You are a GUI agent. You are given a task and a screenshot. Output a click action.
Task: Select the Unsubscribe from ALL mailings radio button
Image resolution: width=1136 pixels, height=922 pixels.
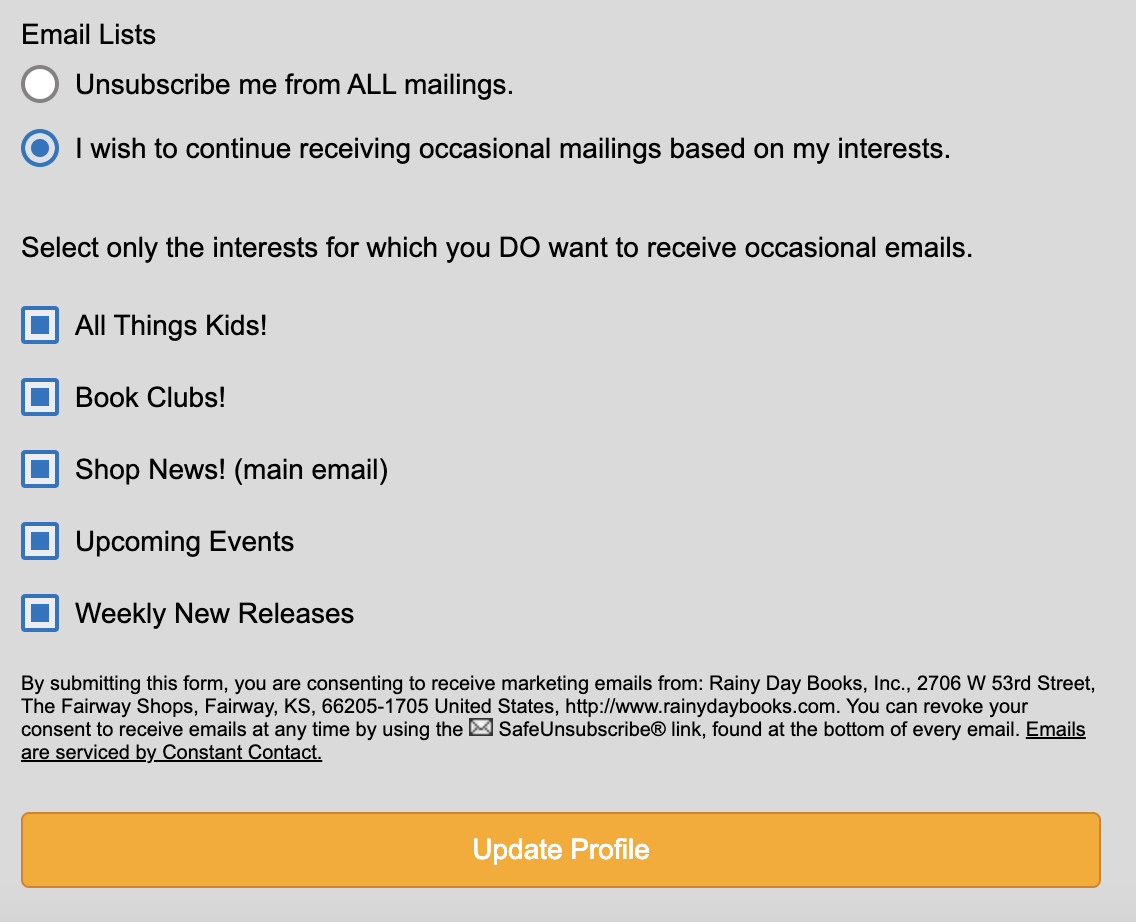coord(40,85)
